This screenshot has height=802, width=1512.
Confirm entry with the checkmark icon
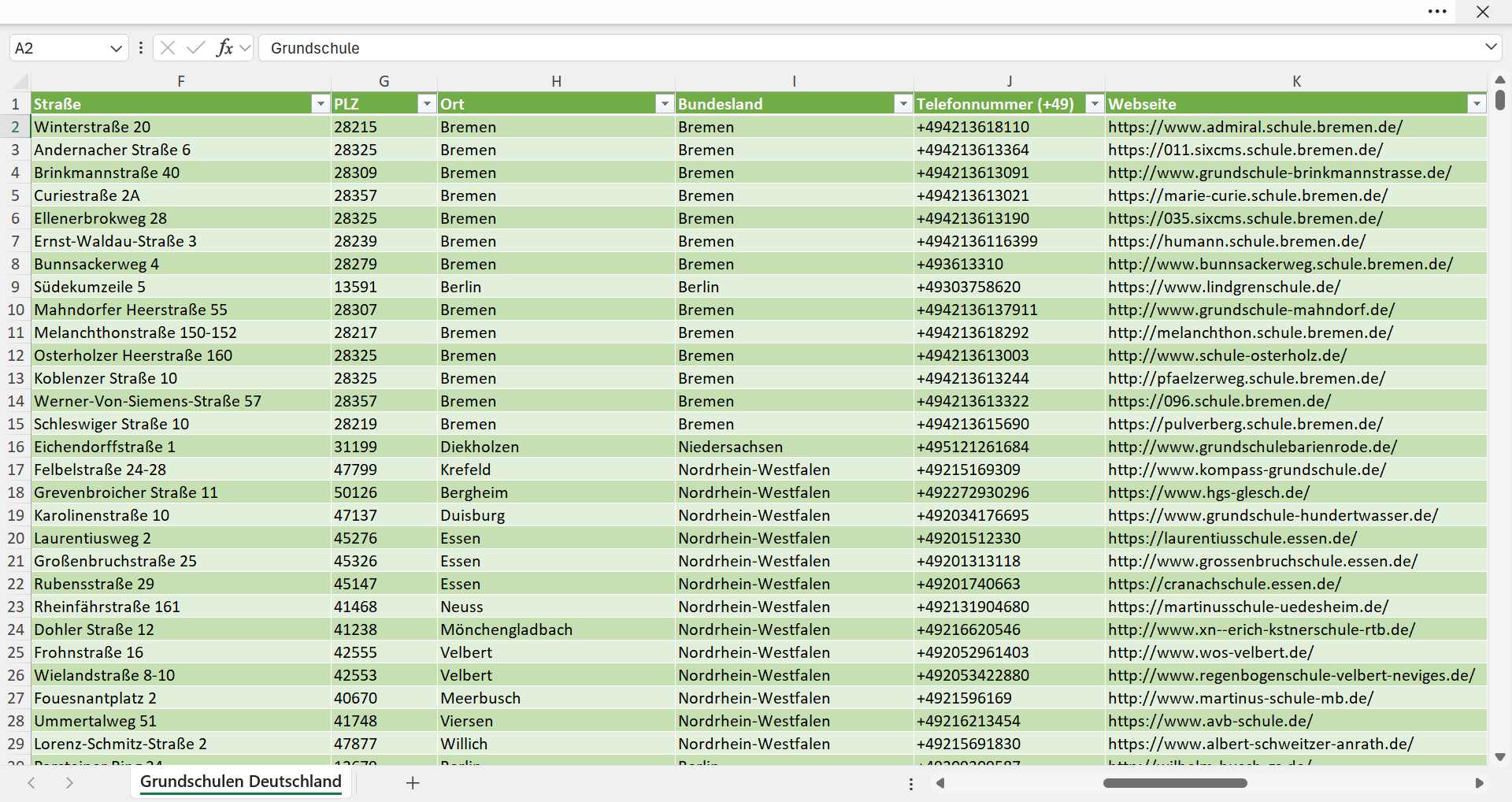click(x=195, y=48)
